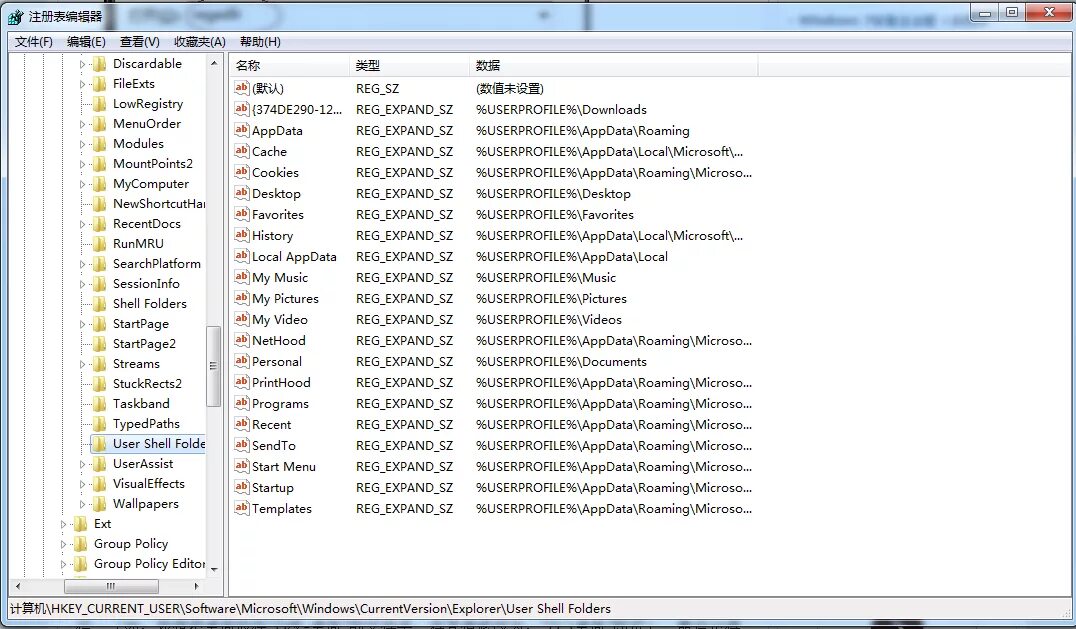Screen dimensions: 1076x629
Task: Click the folder icon of TypedPaths key
Action: pyautogui.click(x=100, y=424)
